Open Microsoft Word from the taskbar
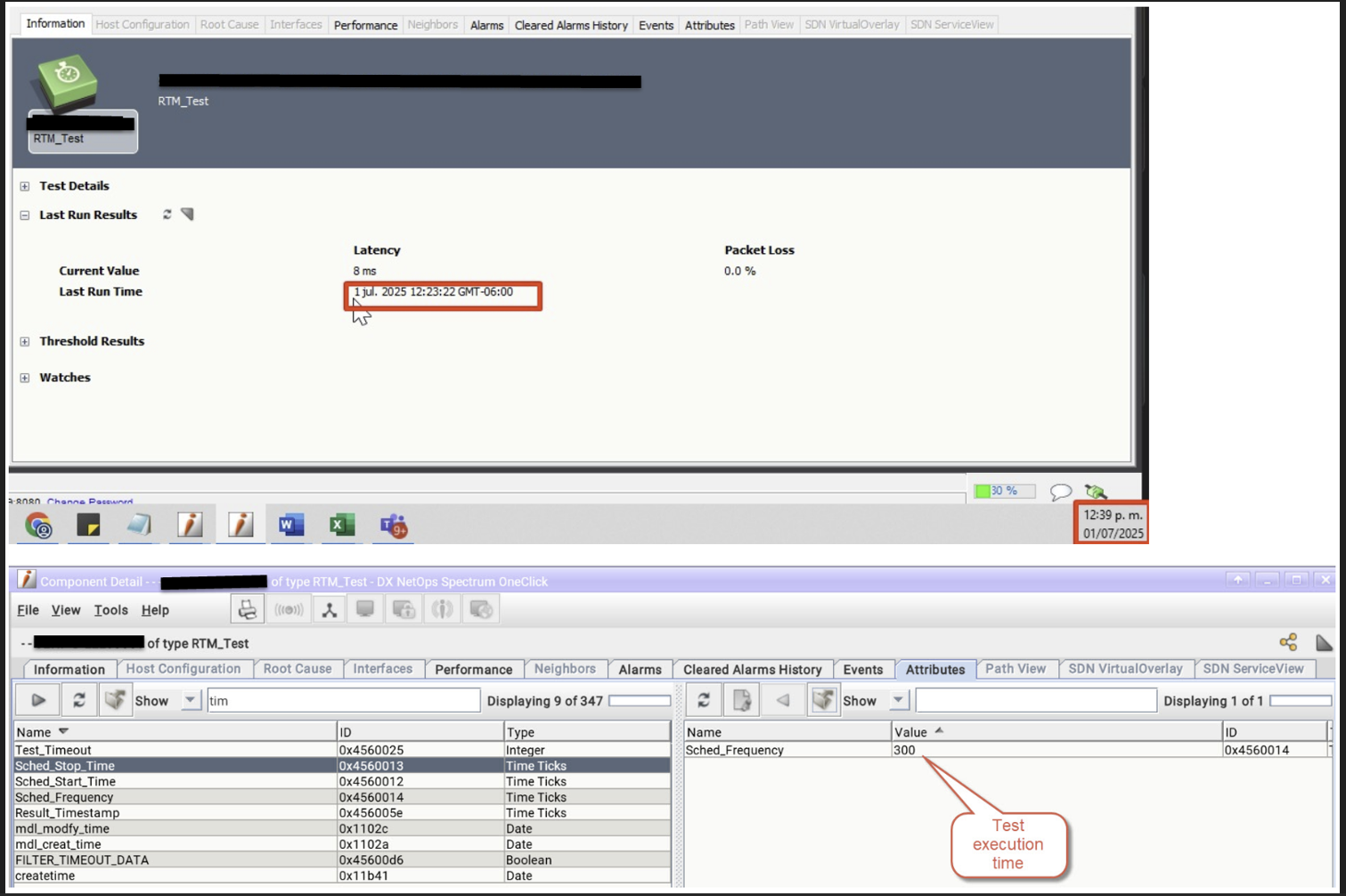The image size is (1346, 896). (290, 525)
